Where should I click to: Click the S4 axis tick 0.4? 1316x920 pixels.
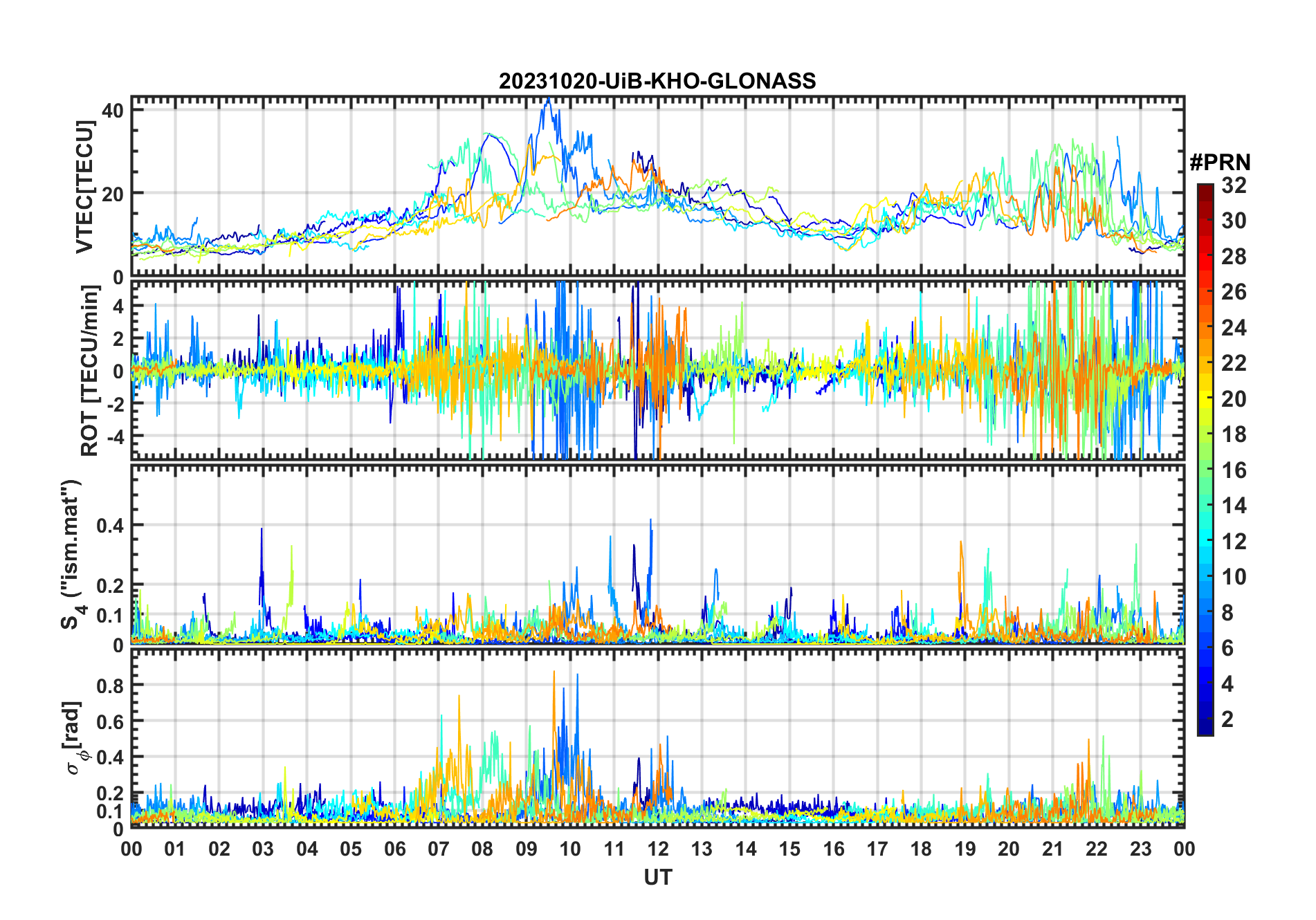point(111,526)
